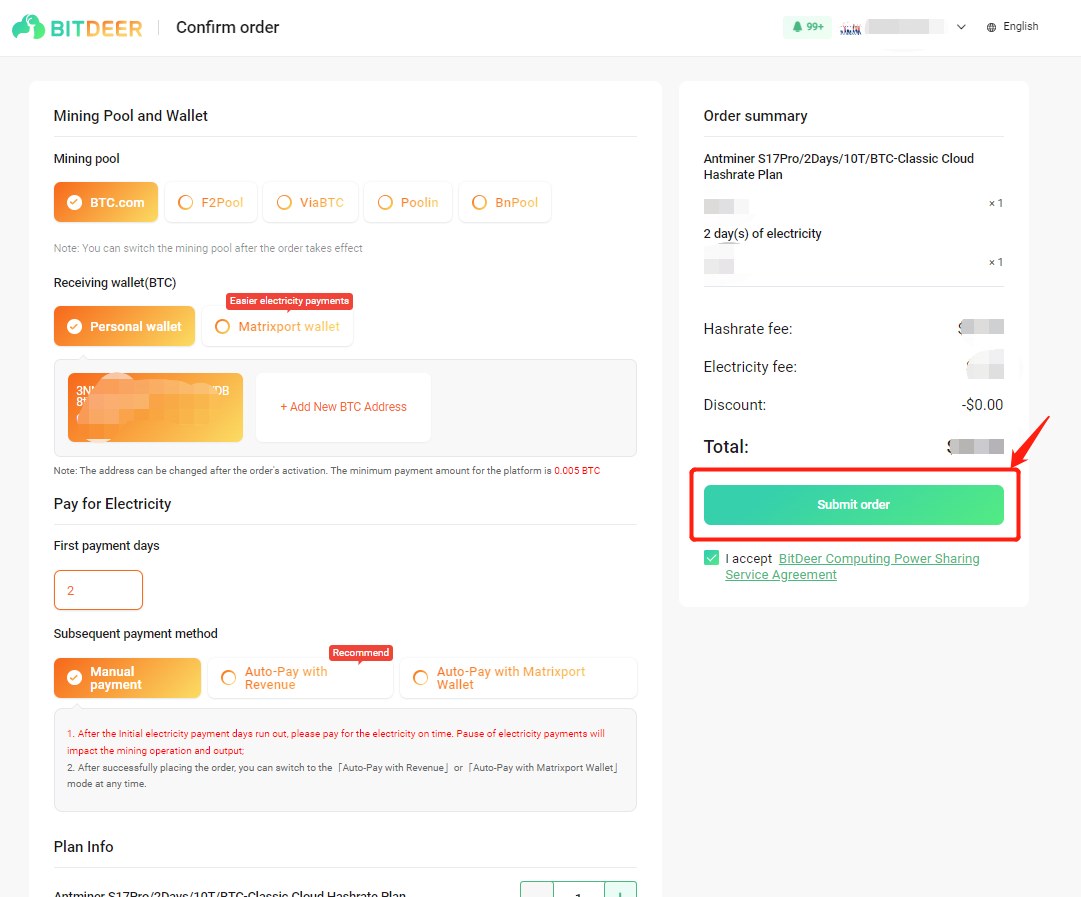Click the 'Confirm order' page title
This screenshot has height=897, width=1081.
tap(228, 27)
